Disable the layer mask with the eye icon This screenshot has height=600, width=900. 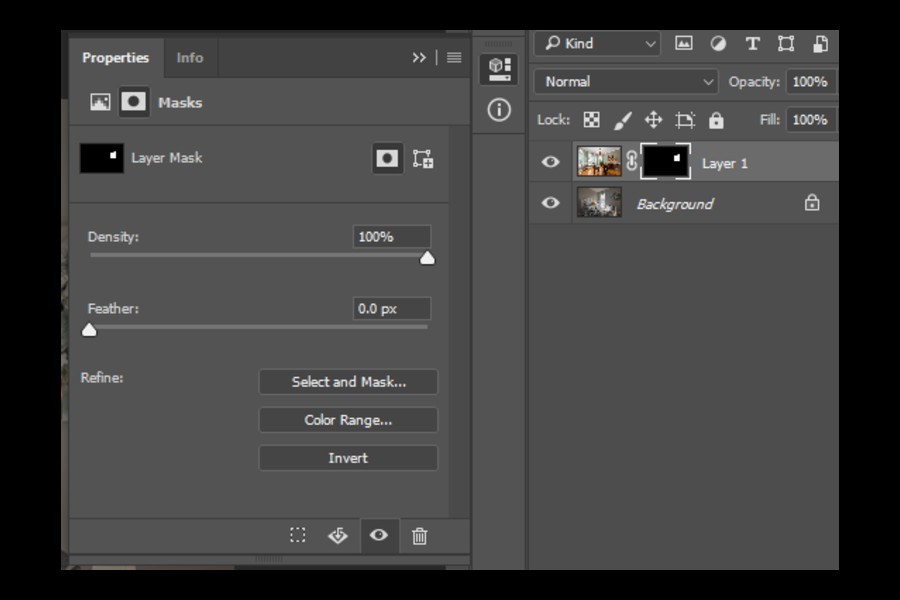[378, 536]
